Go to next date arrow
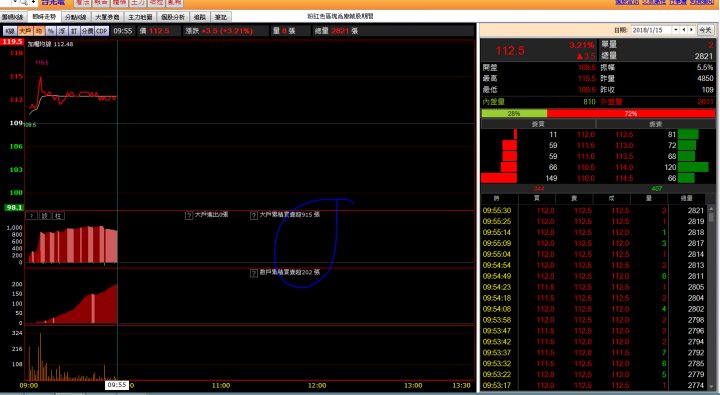Screen dimensions: 720x395 (691, 30)
